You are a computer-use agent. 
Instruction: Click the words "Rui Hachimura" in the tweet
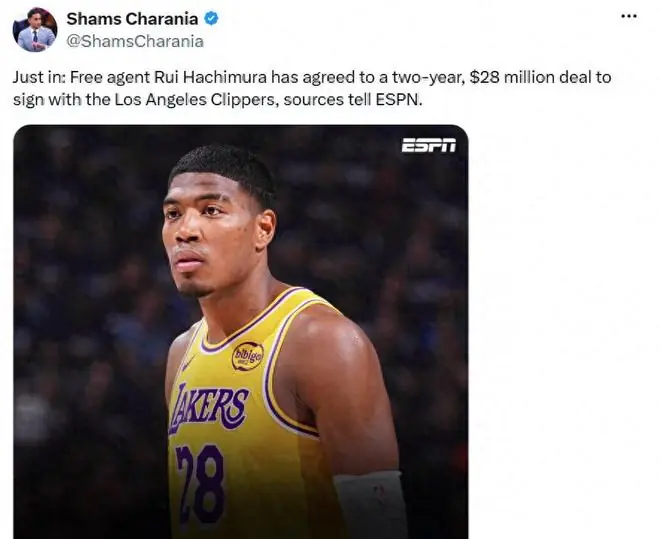210,77
